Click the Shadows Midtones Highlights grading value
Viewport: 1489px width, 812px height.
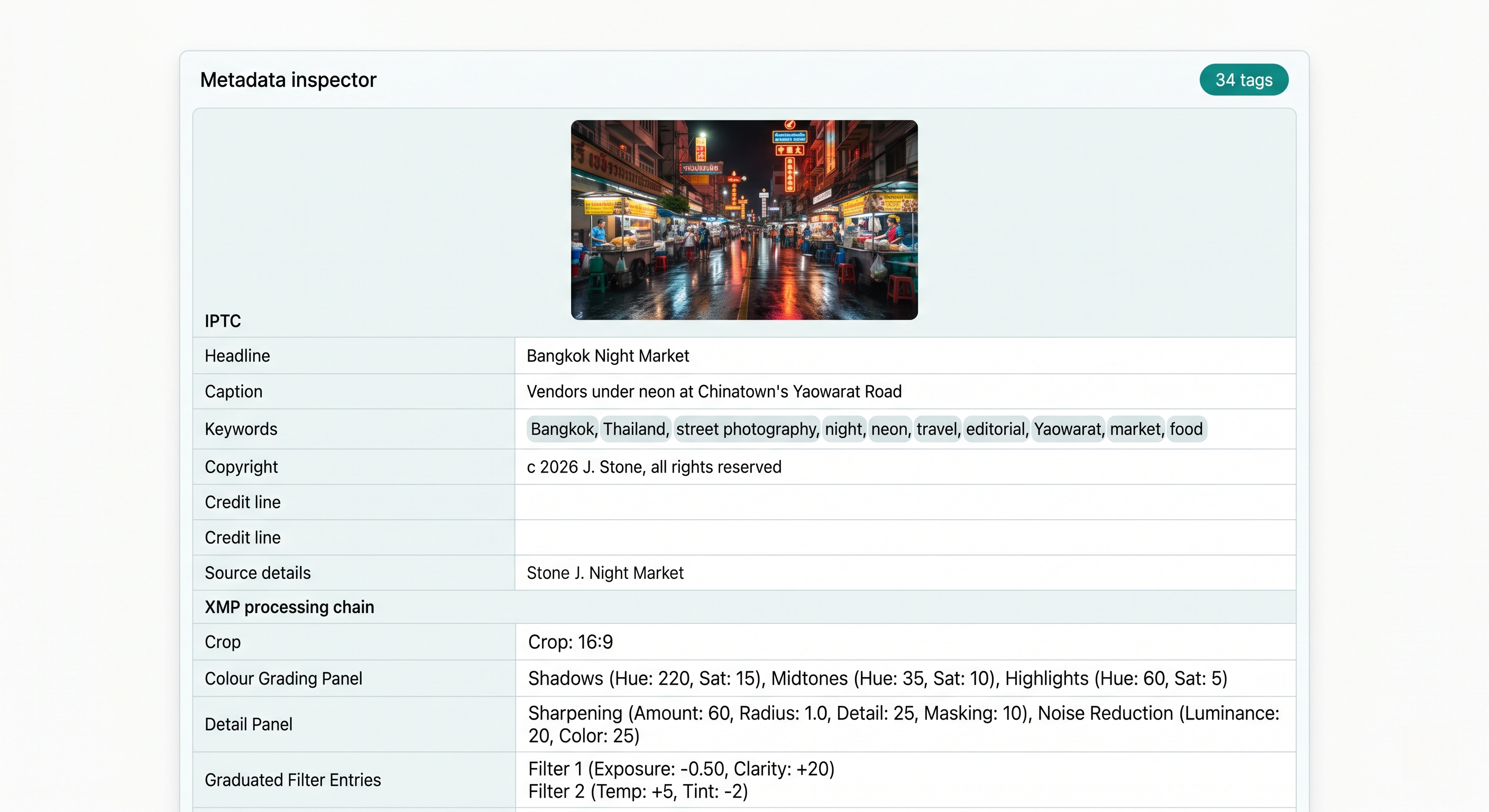[x=877, y=678]
